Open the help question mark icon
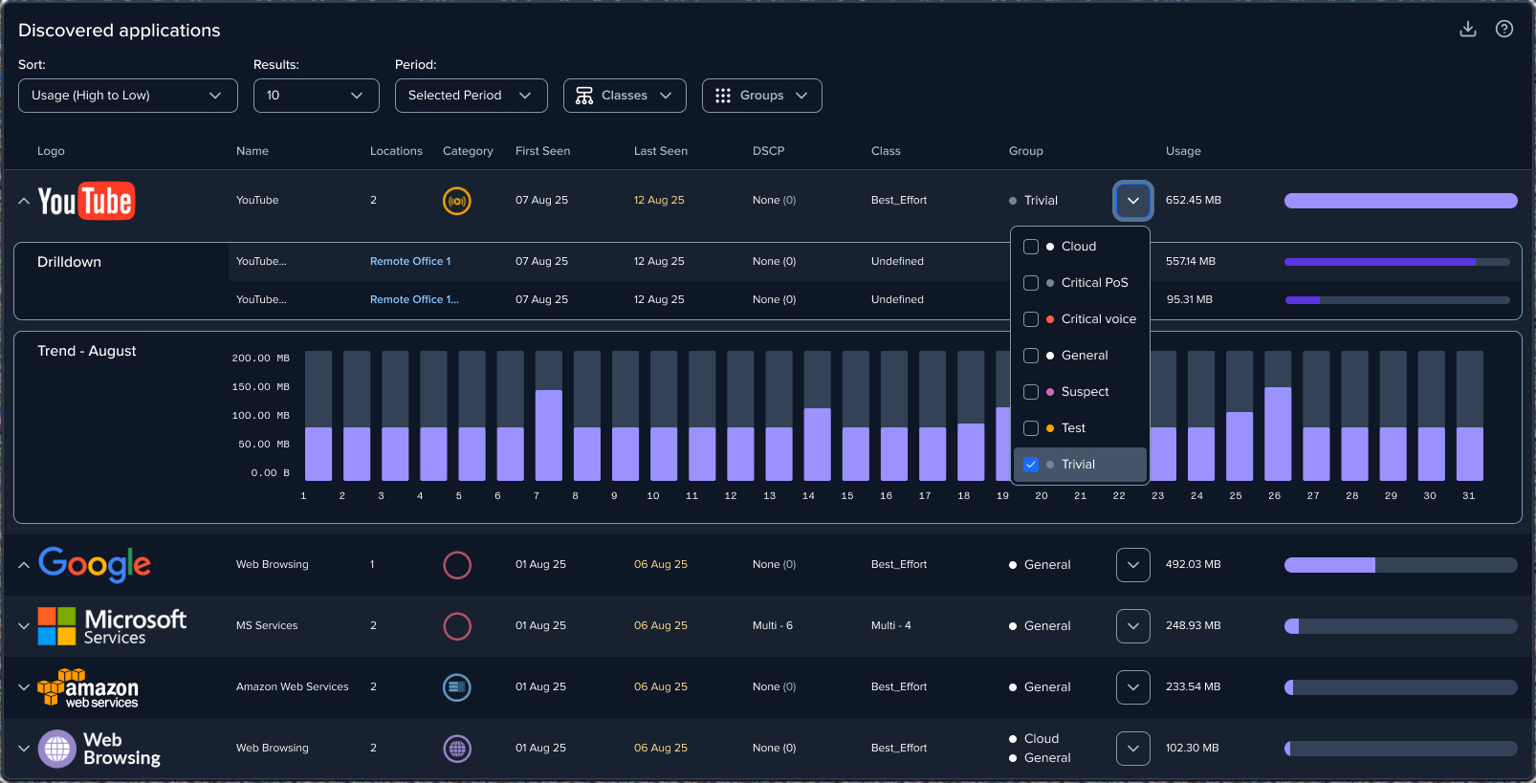The width and height of the screenshot is (1536, 783). pos(1505,29)
